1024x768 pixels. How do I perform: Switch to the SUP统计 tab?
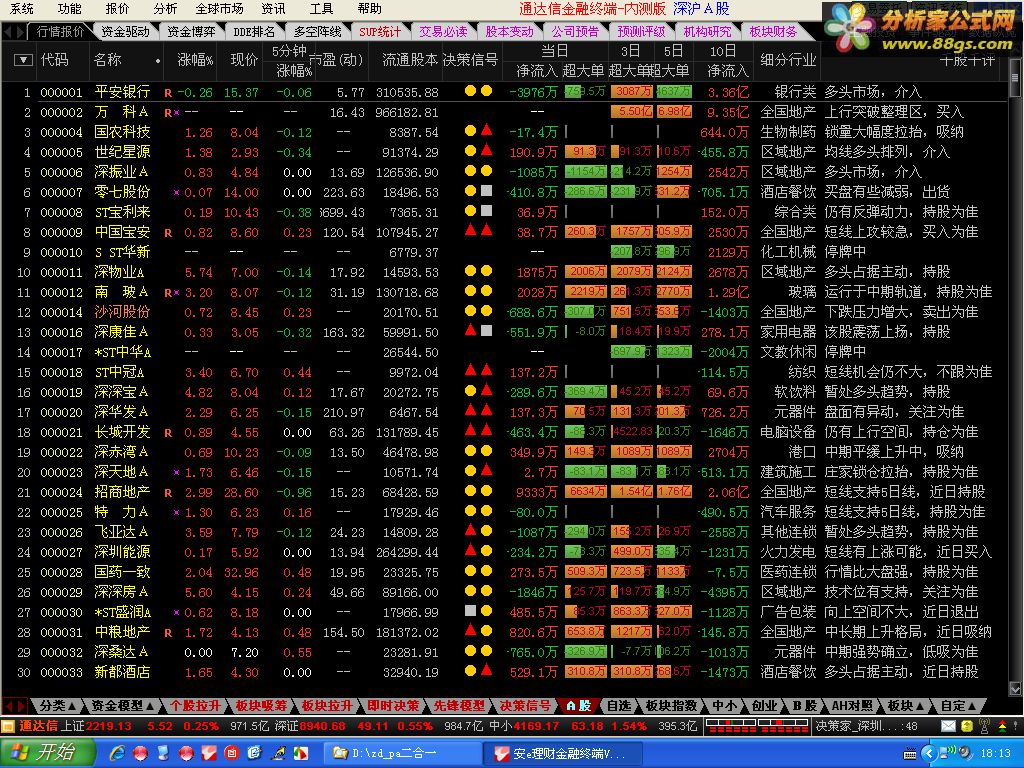coord(380,31)
